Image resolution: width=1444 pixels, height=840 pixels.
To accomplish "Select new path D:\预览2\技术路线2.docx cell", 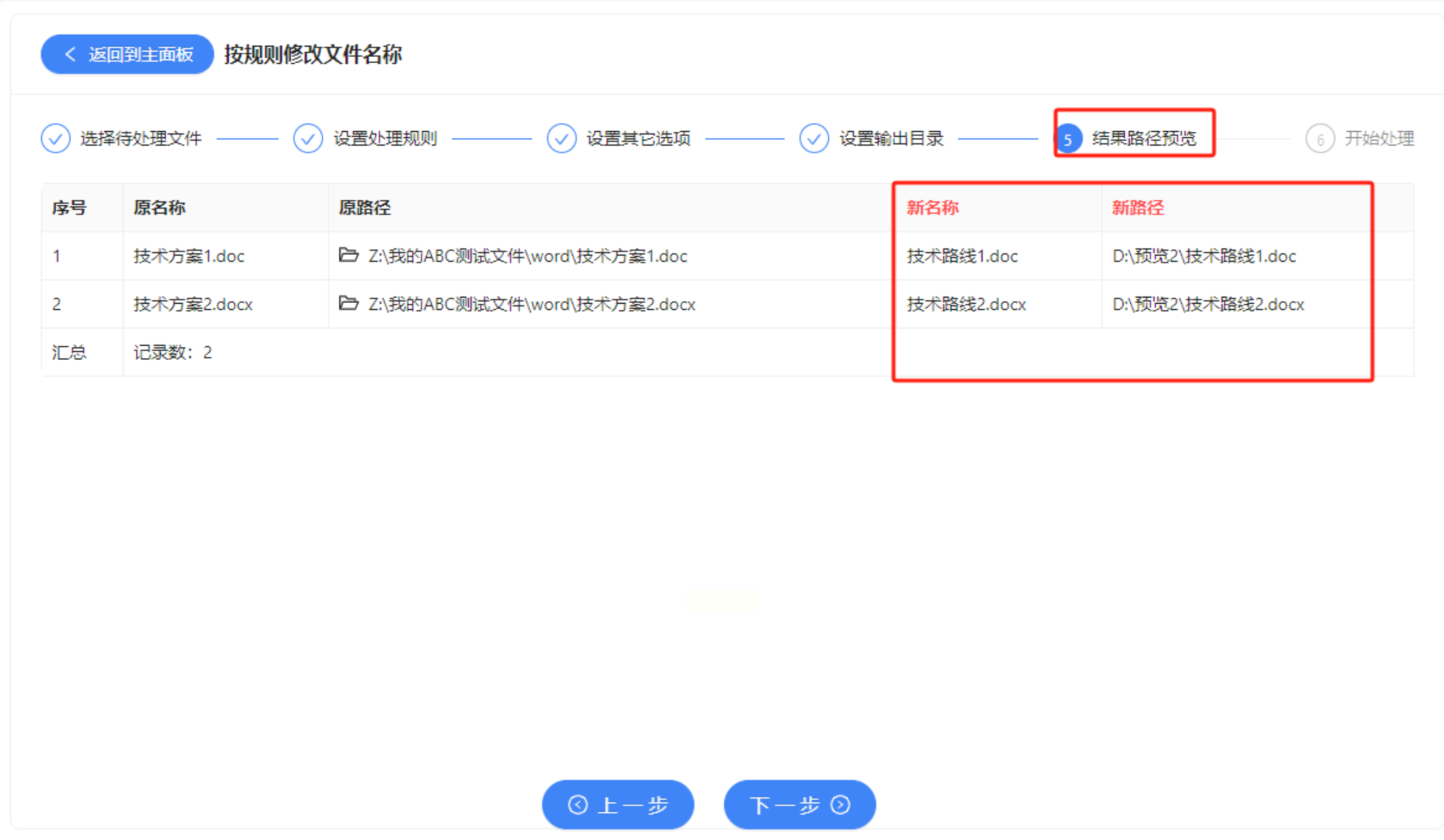I will [1208, 305].
